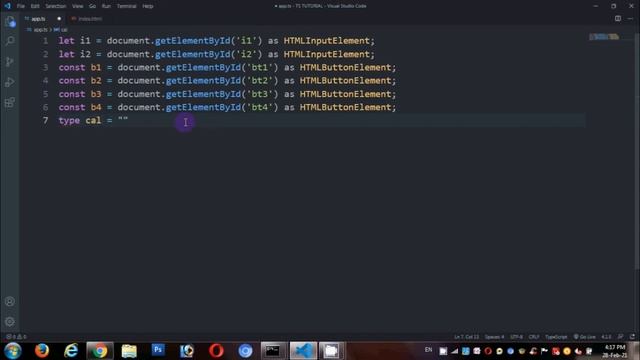Click line number 1 in the gutter
This screenshot has width=640, height=360.
point(45,41)
